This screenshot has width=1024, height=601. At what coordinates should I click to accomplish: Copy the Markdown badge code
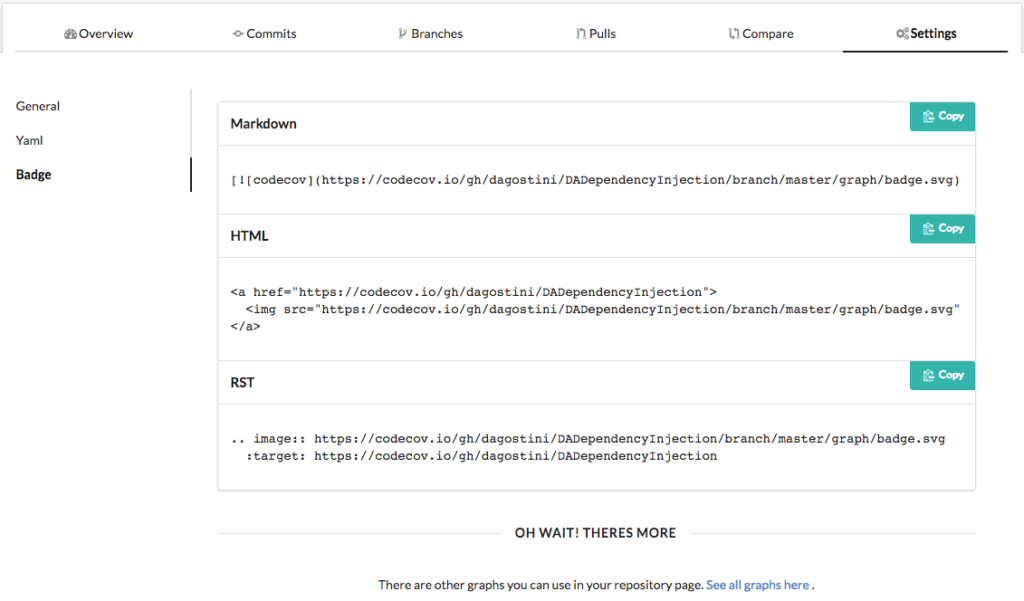click(942, 117)
